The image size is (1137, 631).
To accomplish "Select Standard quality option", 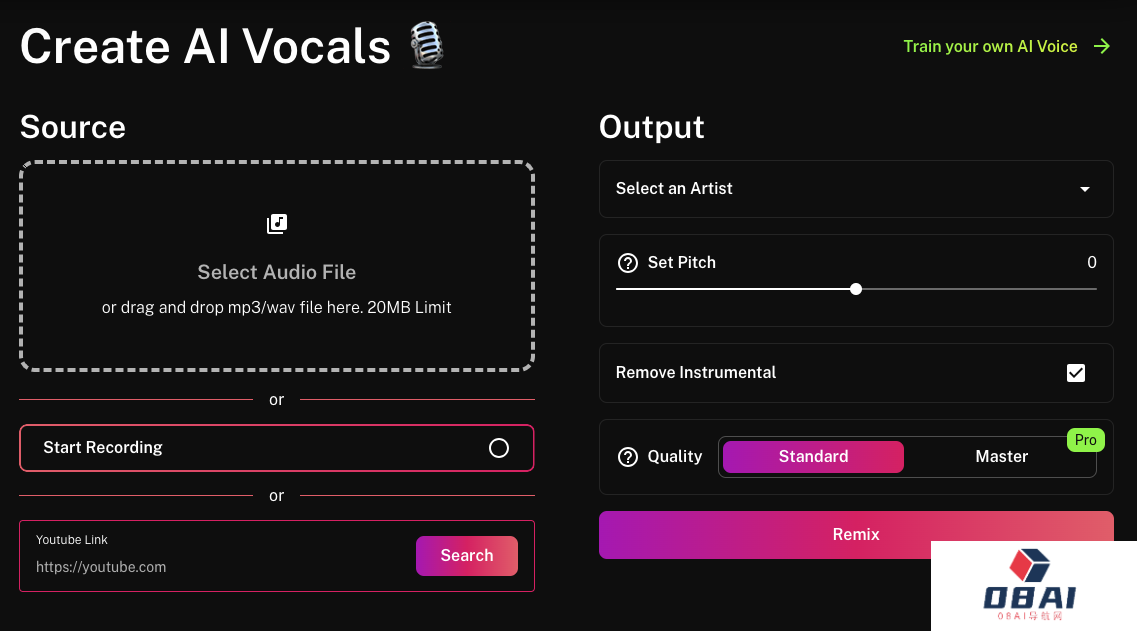I will tap(814, 457).
